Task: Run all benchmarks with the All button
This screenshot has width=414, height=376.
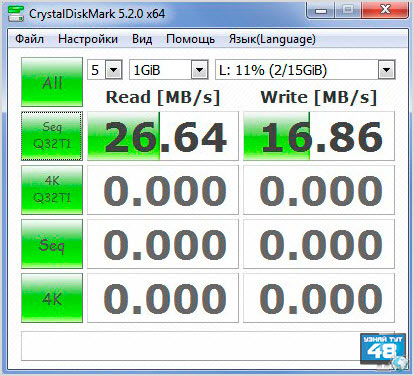Action: [x=52, y=82]
